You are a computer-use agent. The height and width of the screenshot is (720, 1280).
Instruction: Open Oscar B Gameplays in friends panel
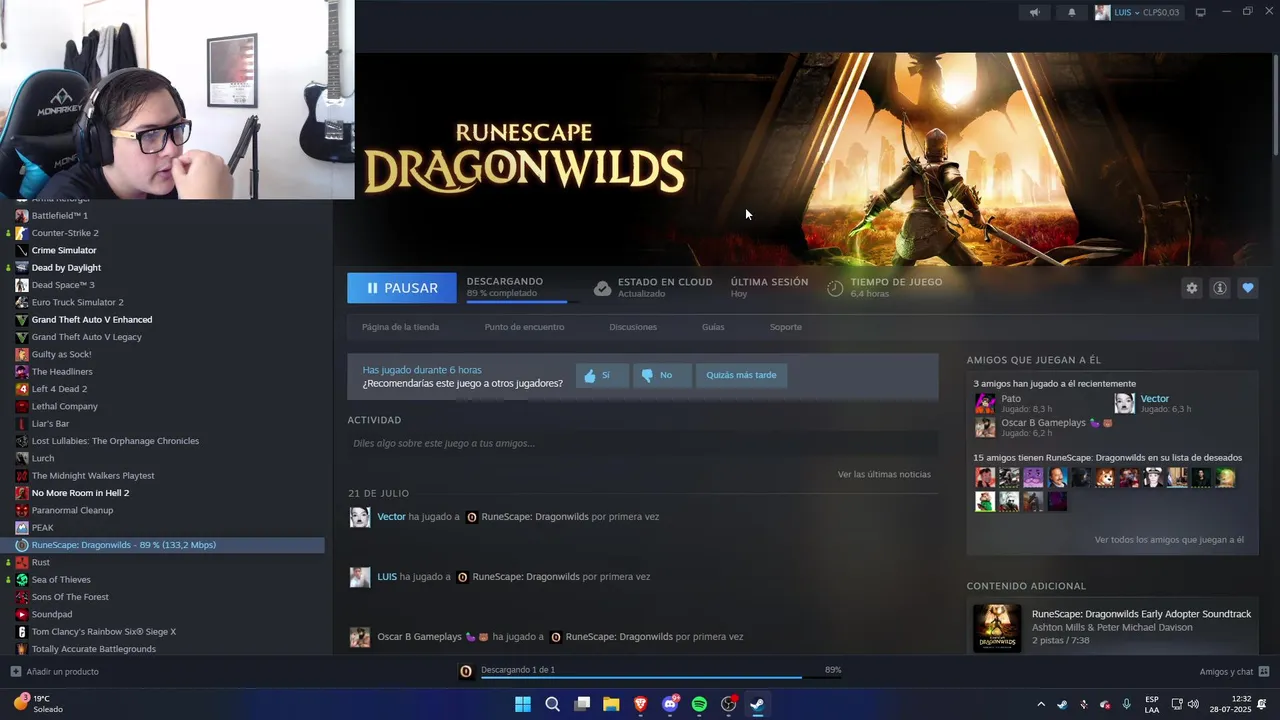1043,423
